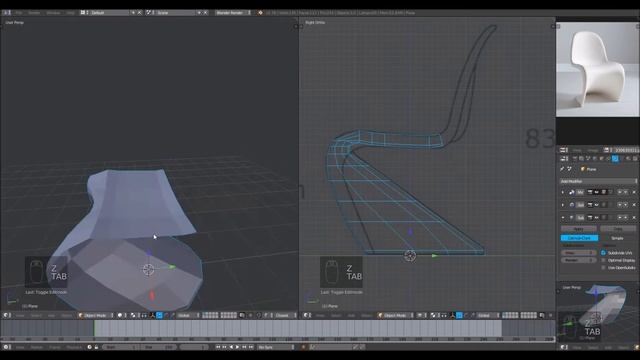Open File menu in top bar

(x=18, y=13)
